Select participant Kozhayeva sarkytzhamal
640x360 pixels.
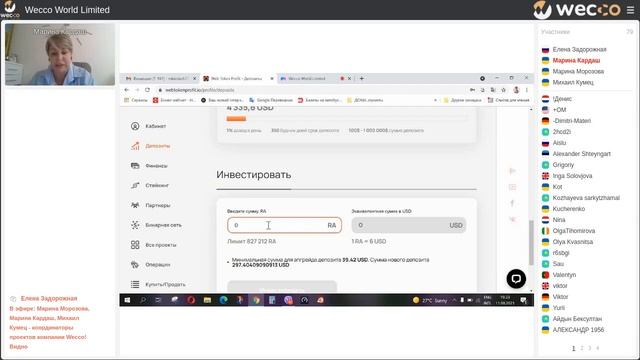click(x=586, y=198)
